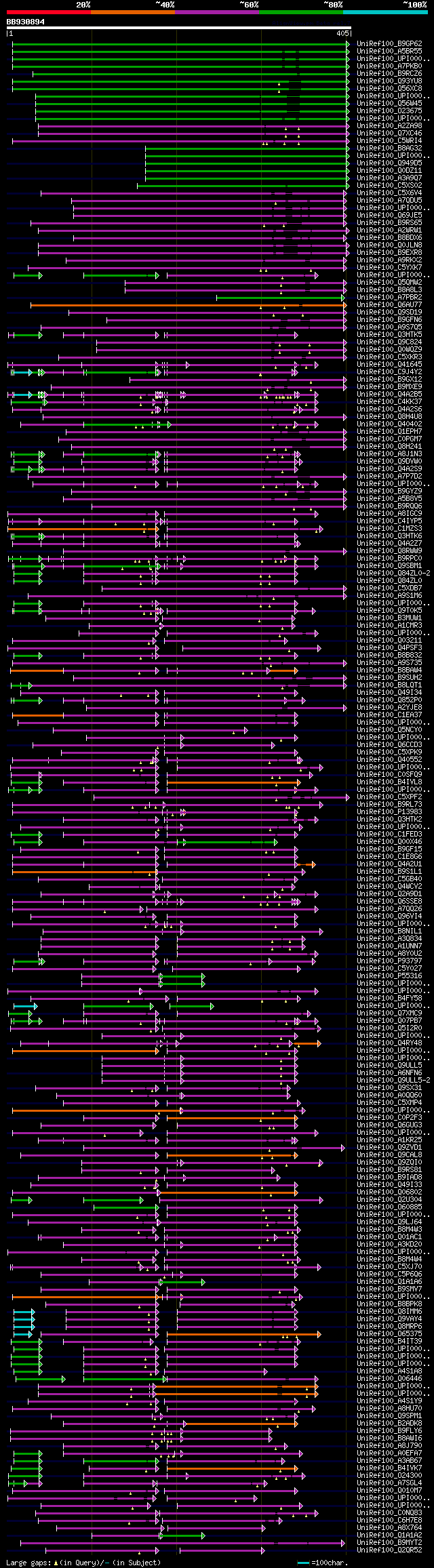Pick the UniRef100_Q69JE5 label
Viewport: 434px width, 1568px height.
point(389,215)
